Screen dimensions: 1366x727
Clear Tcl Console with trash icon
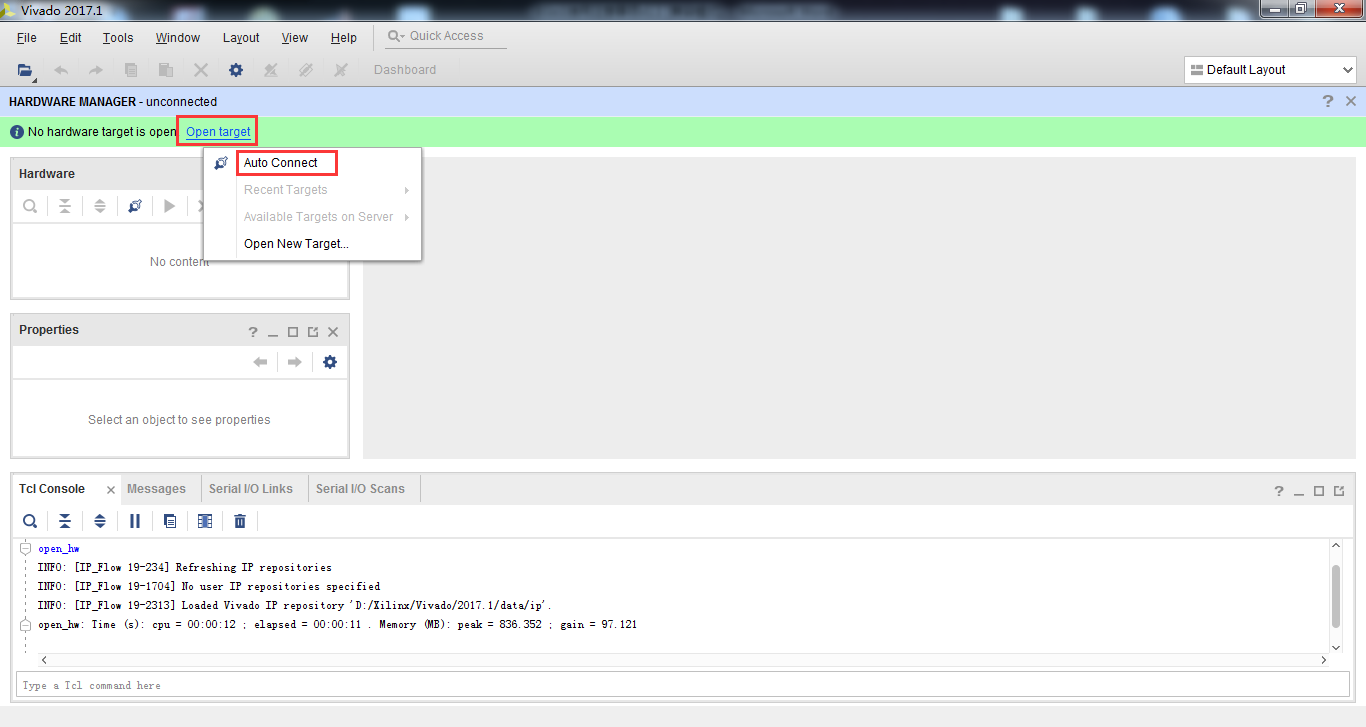point(240,521)
